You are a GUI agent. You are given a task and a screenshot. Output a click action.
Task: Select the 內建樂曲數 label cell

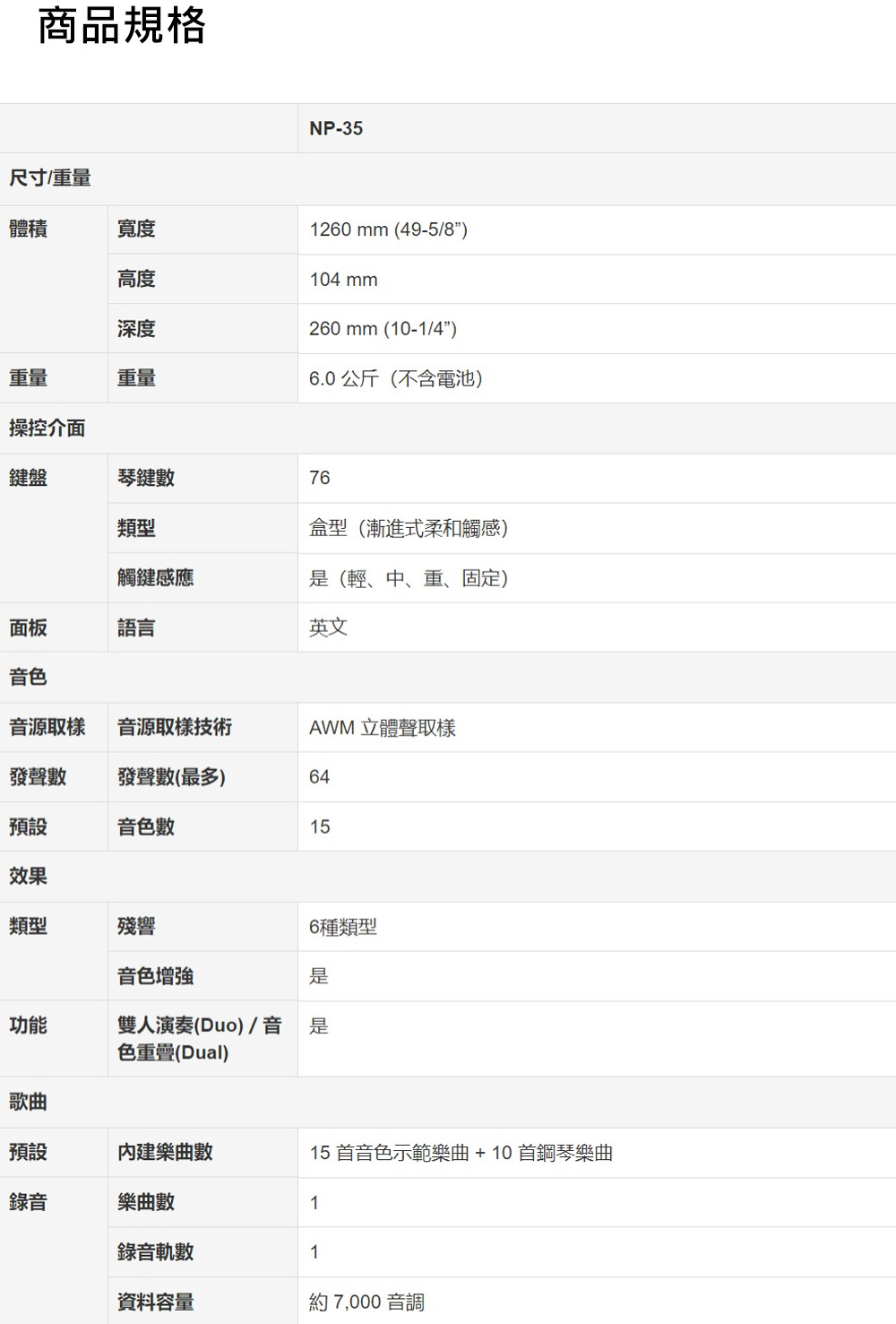coord(202,1153)
